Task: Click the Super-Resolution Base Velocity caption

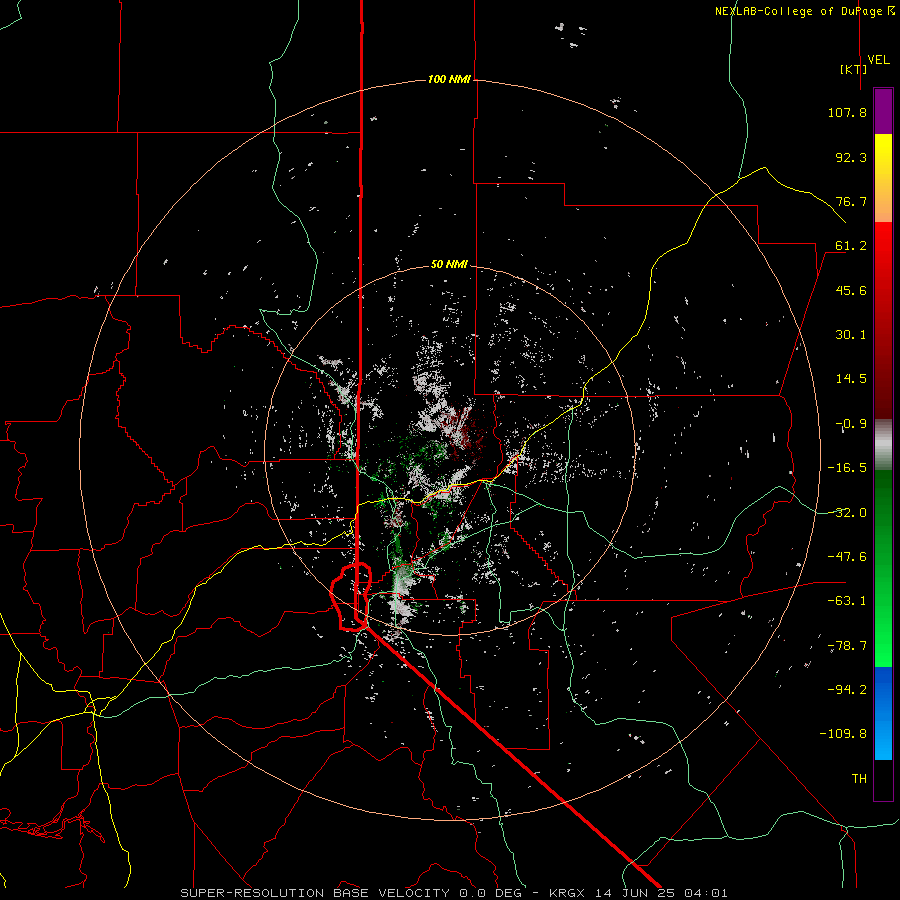Action: (x=454, y=893)
